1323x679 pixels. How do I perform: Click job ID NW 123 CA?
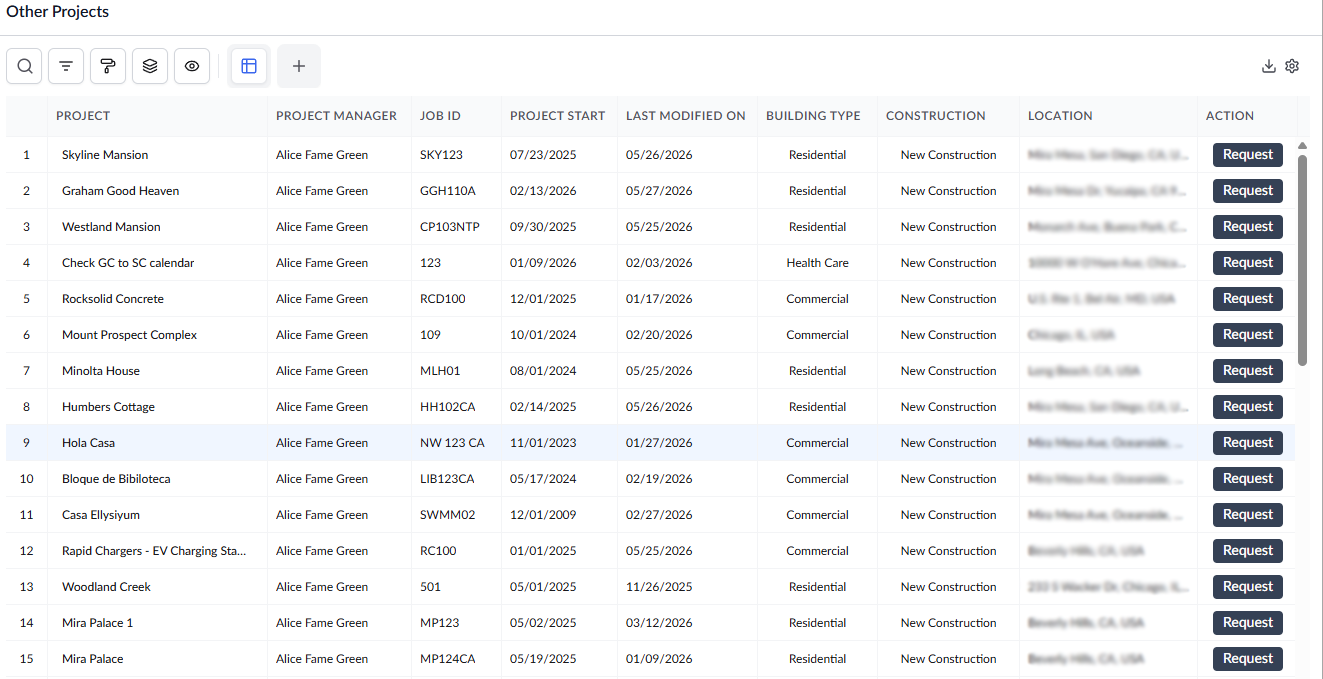coord(452,443)
